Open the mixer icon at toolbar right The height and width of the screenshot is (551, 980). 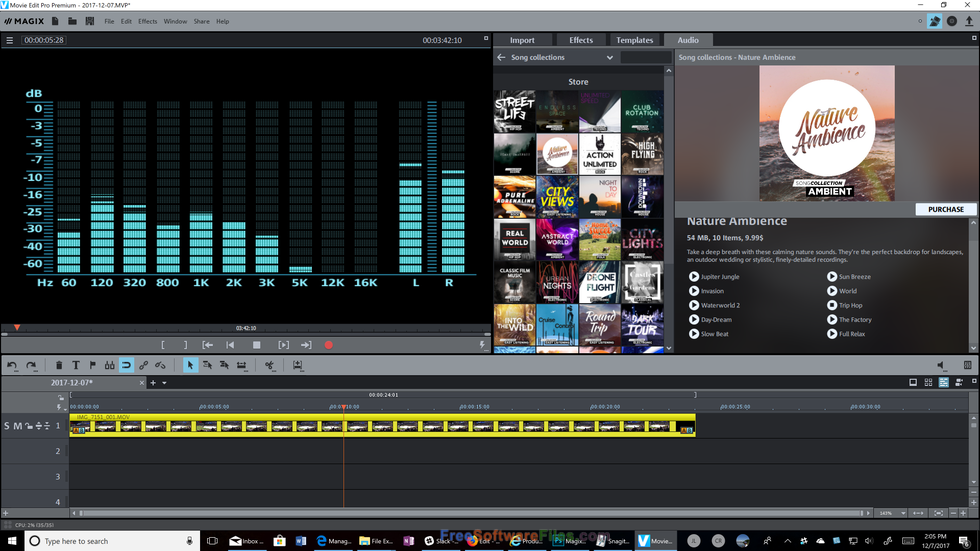(x=968, y=365)
